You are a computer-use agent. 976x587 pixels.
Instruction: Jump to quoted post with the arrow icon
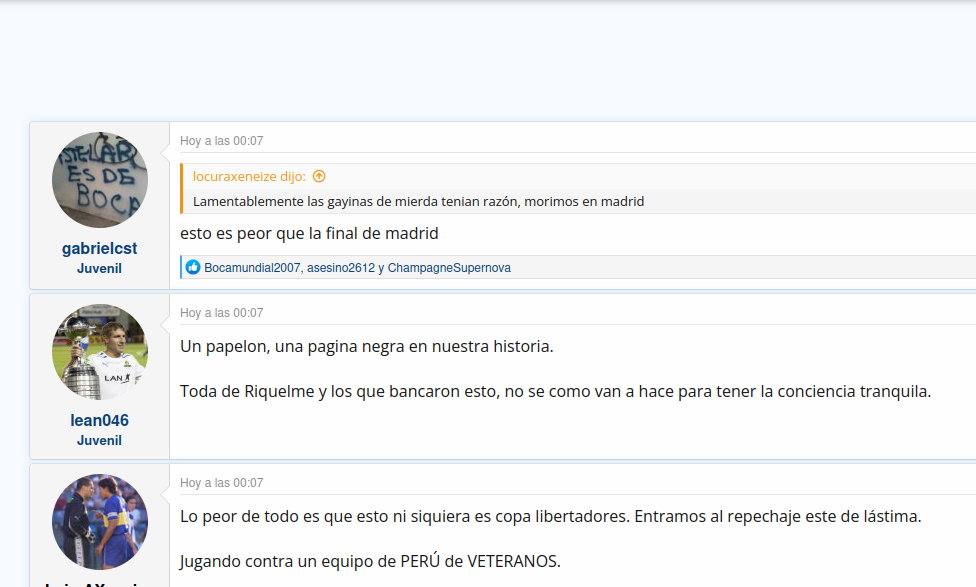tap(319, 176)
